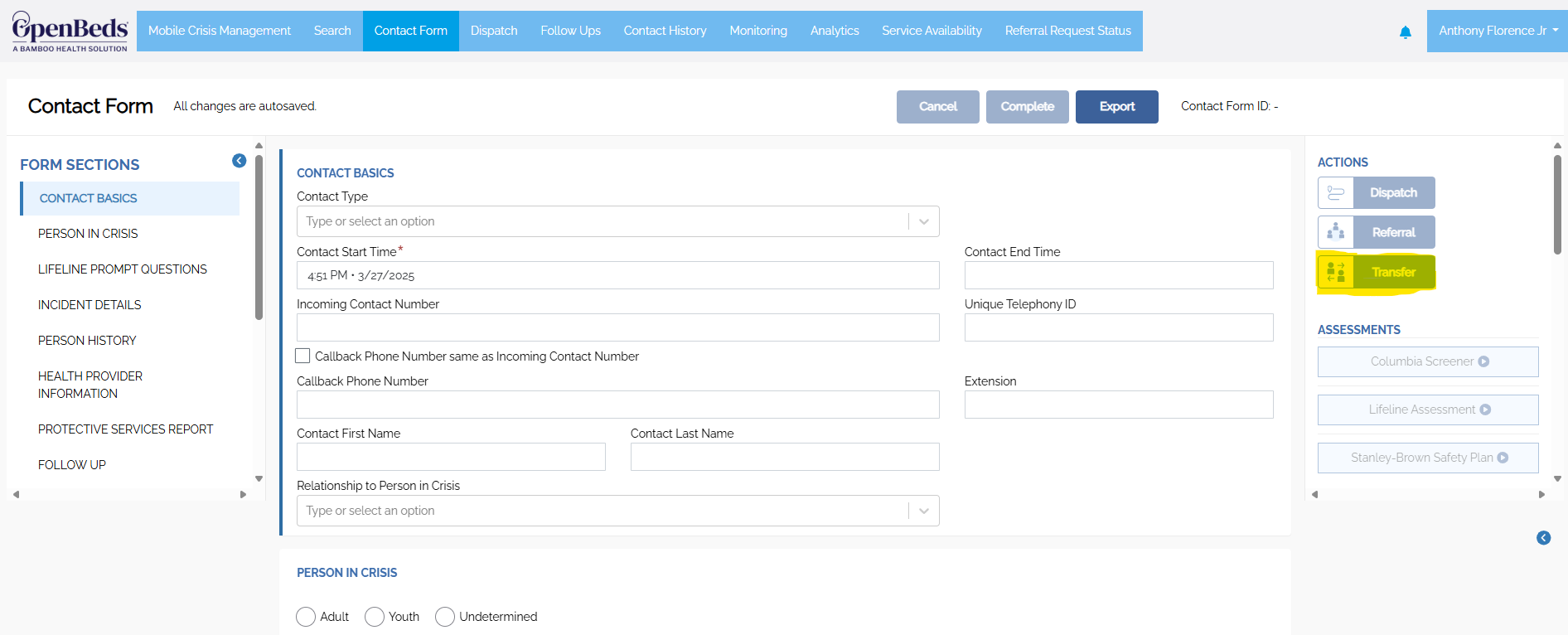
Task: Click the Complete button
Action: point(1027,107)
